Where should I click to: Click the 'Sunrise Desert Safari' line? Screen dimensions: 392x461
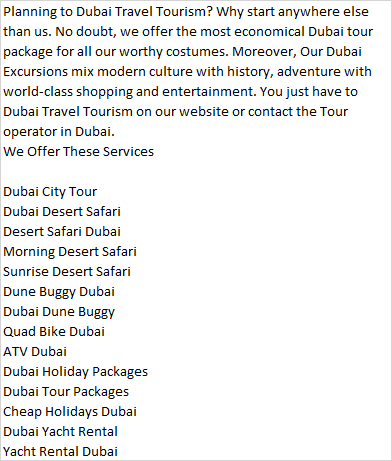67,272
